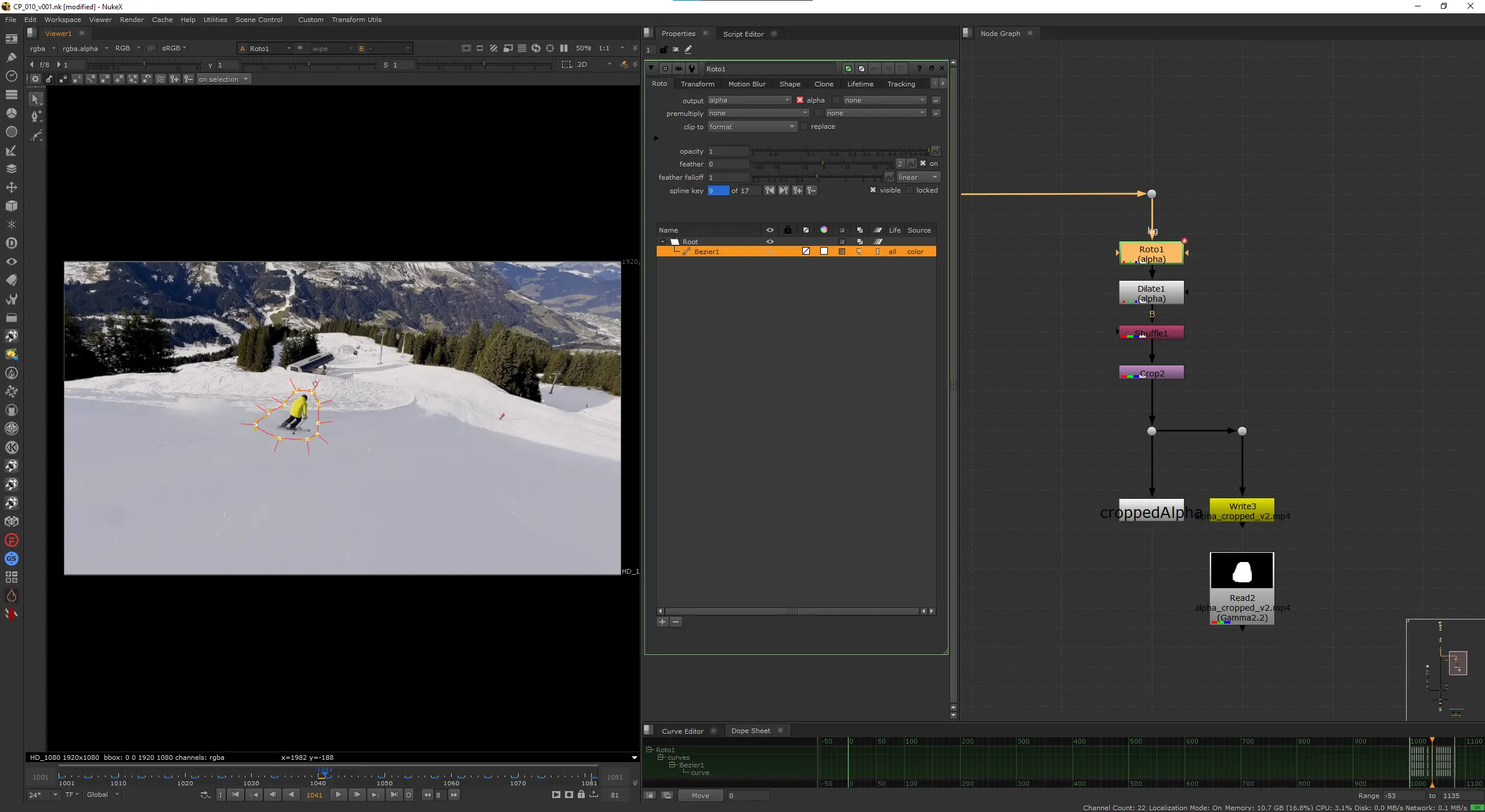This screenshot has height=812, width=1485.
Task: Open the clip to format dropdown
Action: [752, 126]
